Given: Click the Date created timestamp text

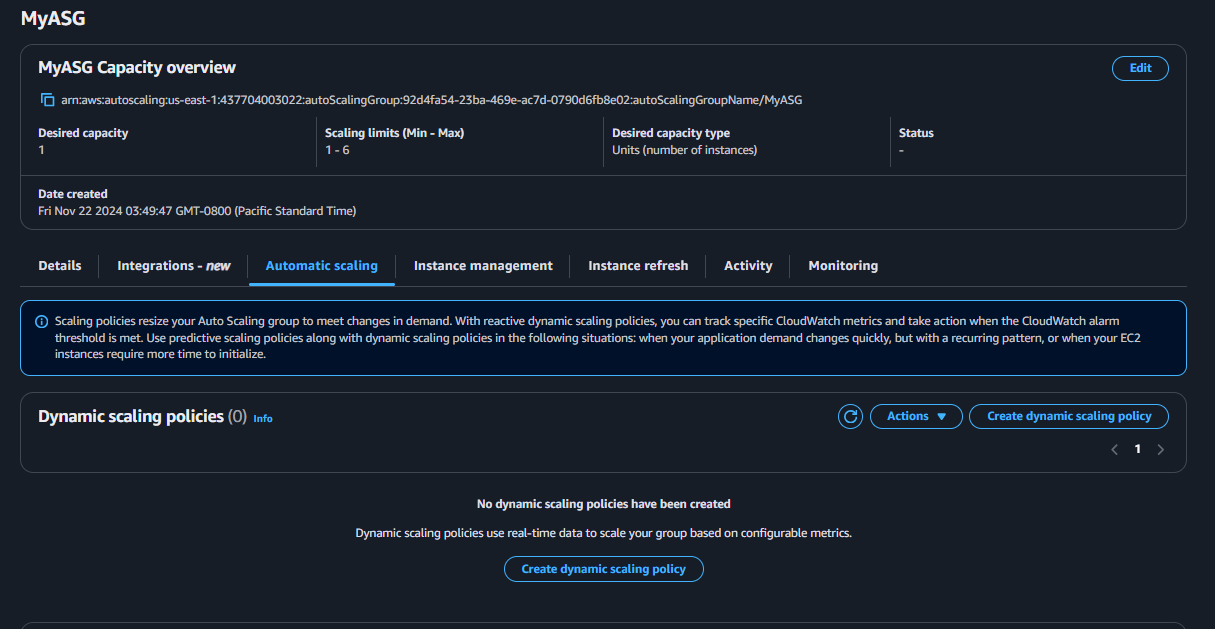Looking at the screenshot, I should [x=197, y=211].
